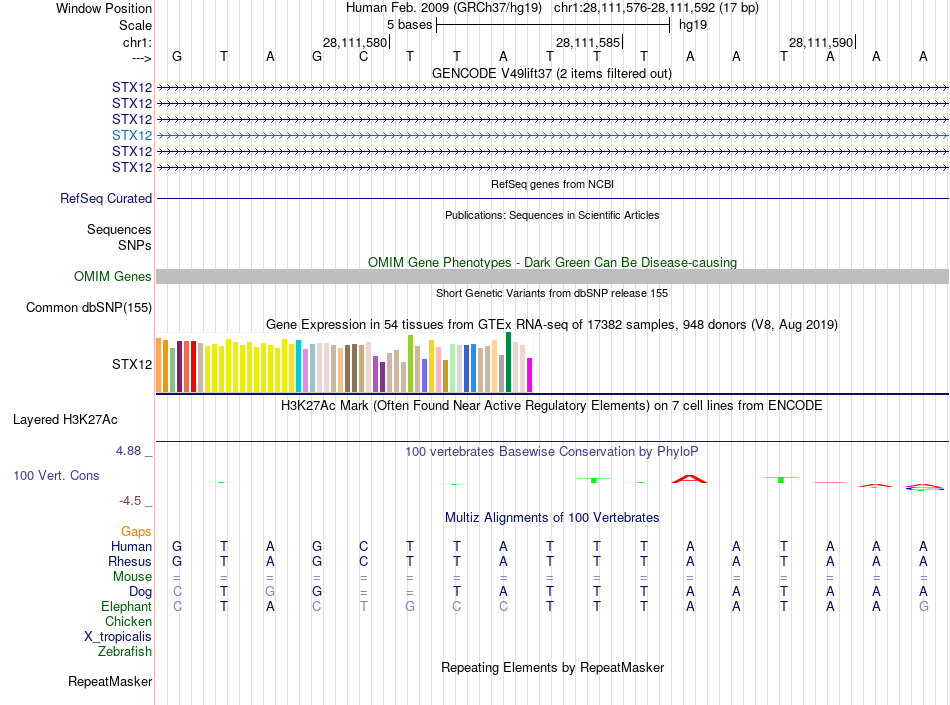Click the tall dark green GTEx expression bar

[x=509, y=362]
